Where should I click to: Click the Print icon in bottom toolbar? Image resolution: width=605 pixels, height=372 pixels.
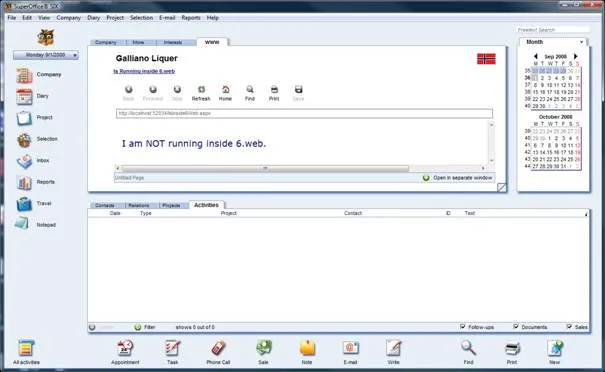click(512, 348)
